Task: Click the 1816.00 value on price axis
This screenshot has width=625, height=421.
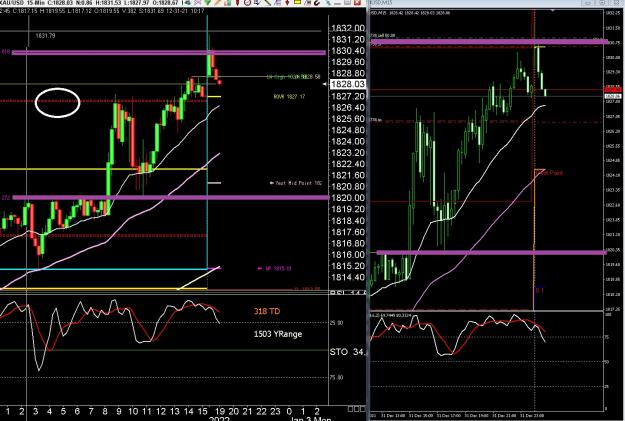Action: tap(348, 254)
